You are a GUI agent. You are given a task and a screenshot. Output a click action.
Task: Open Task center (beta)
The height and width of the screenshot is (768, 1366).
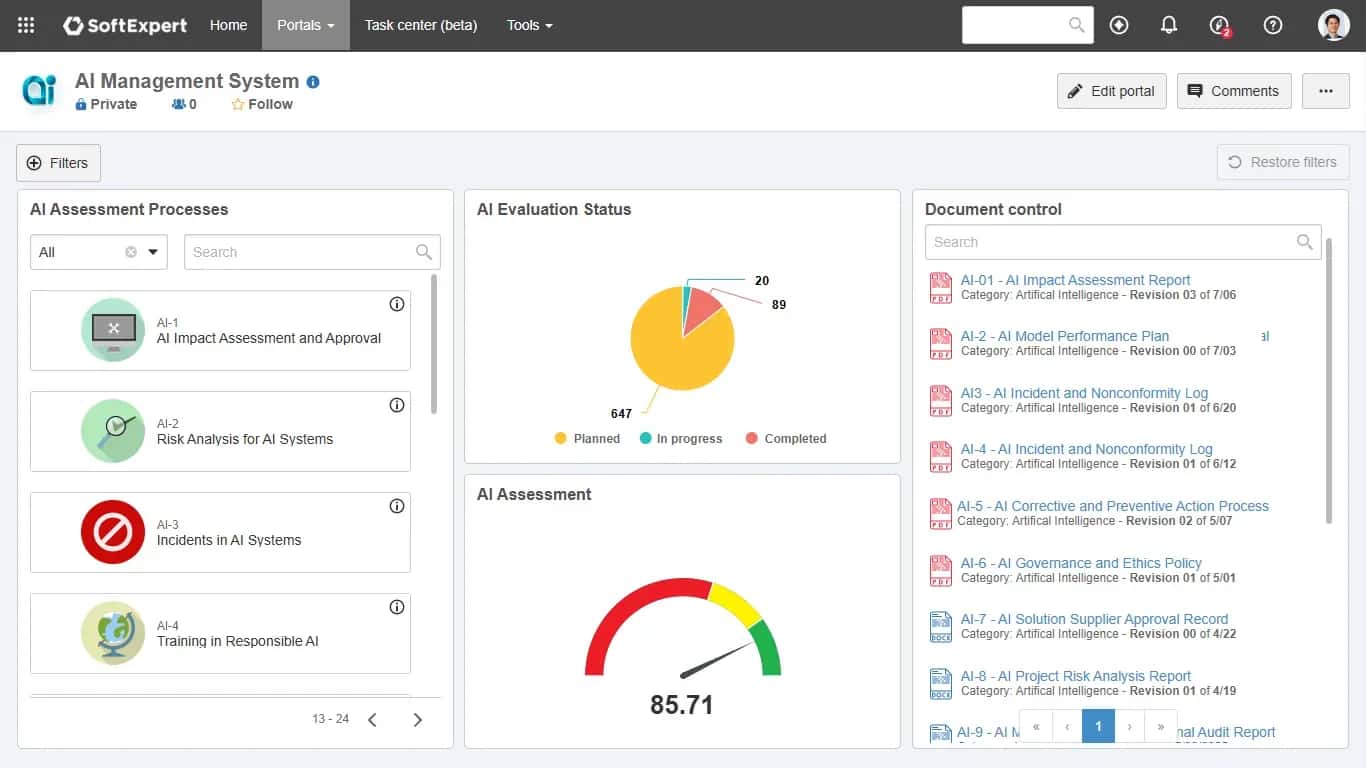coord(421,25)
